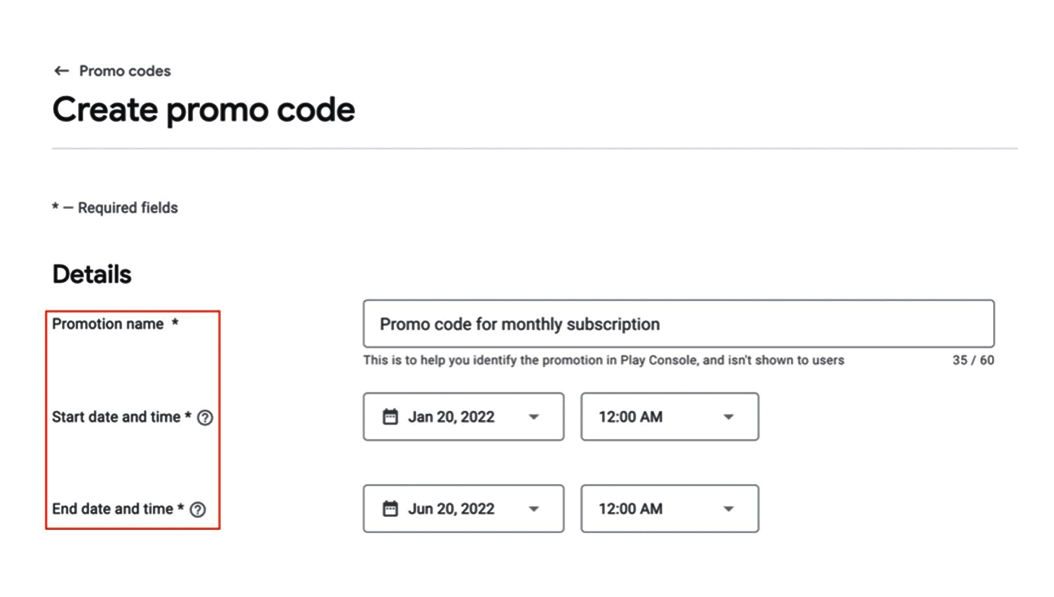Click calendar icon in Jun 20, 2022 field
Viewport: 1054px width, 597px height.
tap(391, 509)
